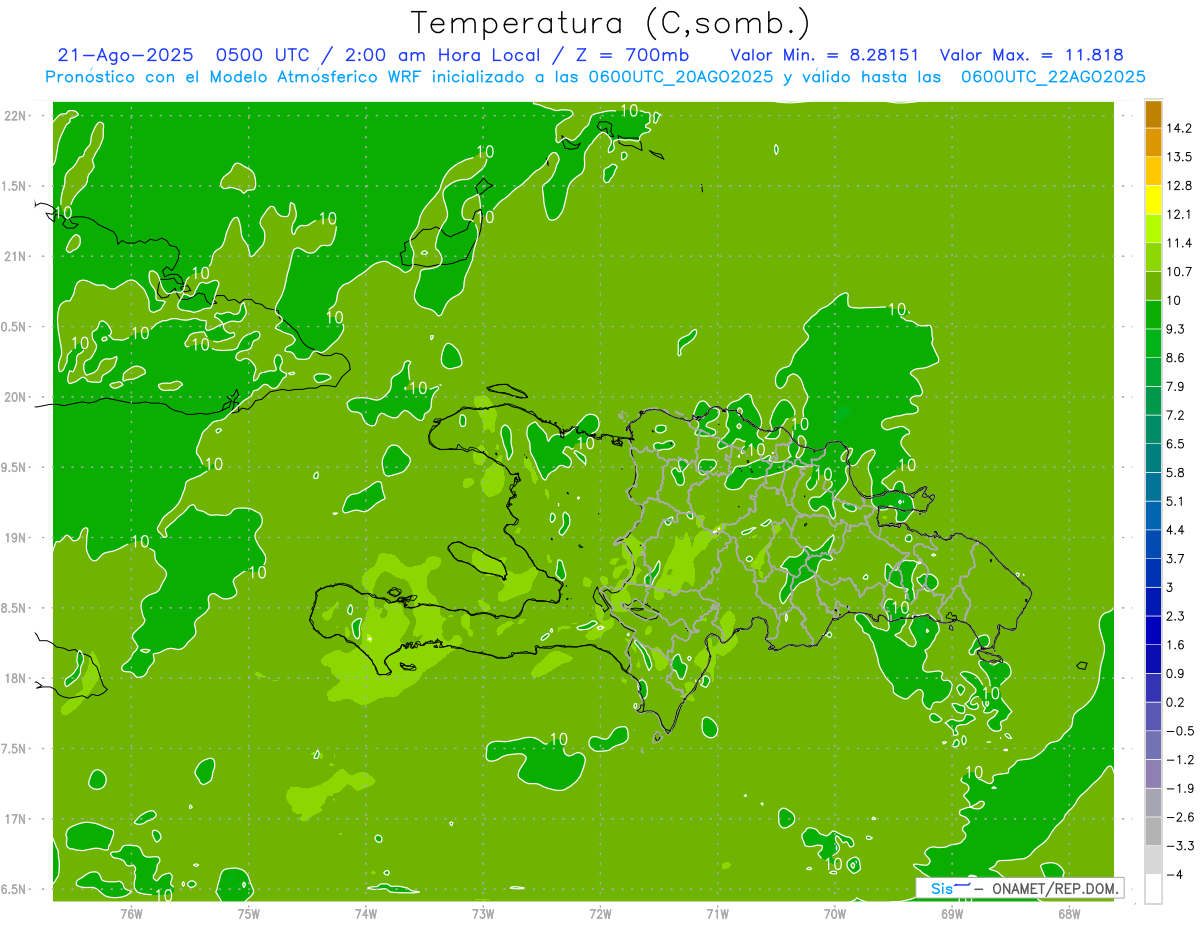Click the '73W' longitude label
Viewport: 1200px width, 927px height.
[x=483, y=914]
